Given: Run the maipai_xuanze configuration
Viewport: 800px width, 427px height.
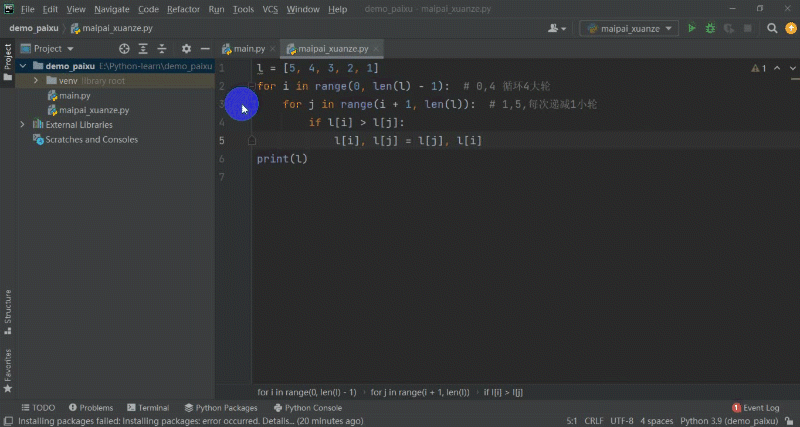Looking at the screenshot, I should [691, 29].
